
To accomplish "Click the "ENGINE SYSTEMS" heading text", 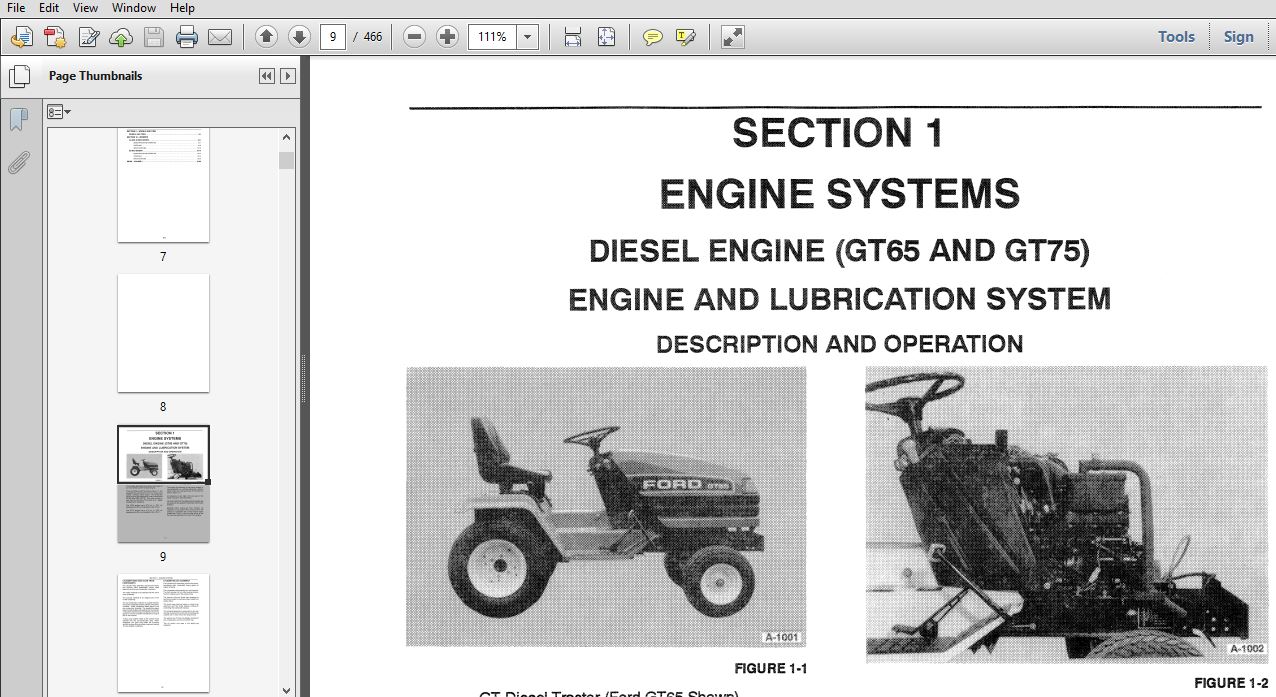I will coord(840,194).
